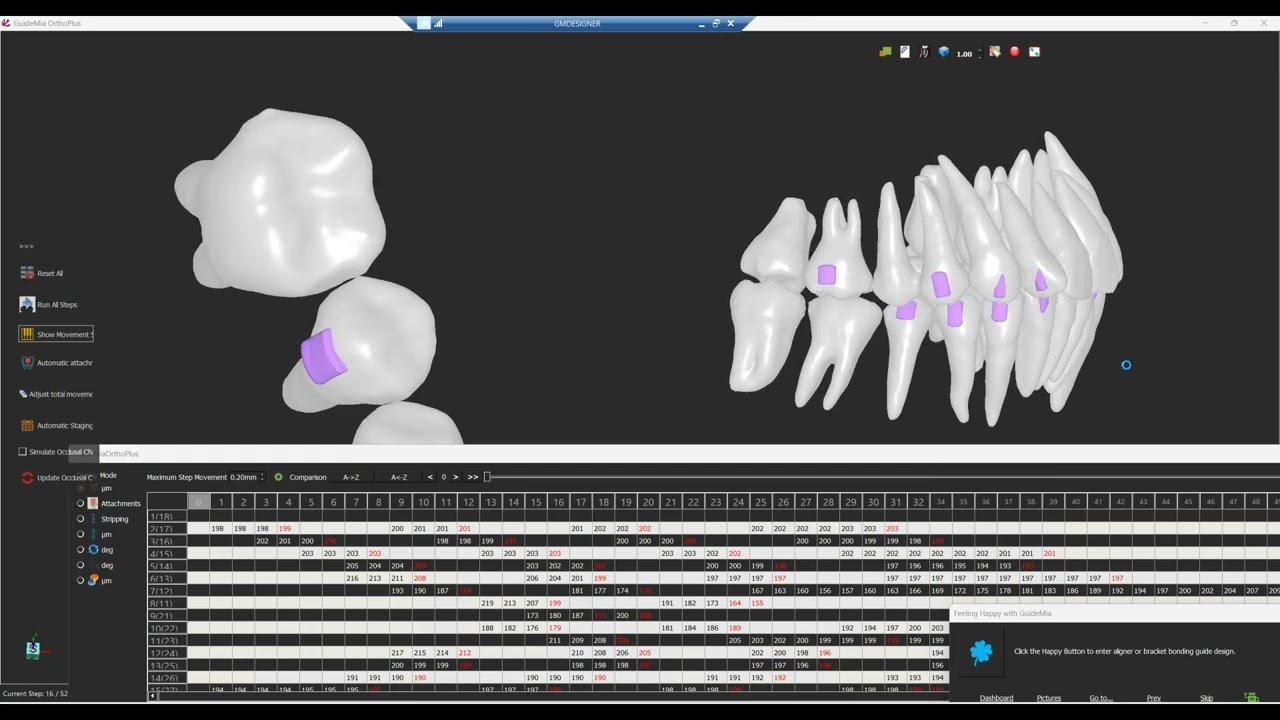This screenshot has height=720, width=1280.
Task: Open the Dashboard link
Action: click(996, 698)
